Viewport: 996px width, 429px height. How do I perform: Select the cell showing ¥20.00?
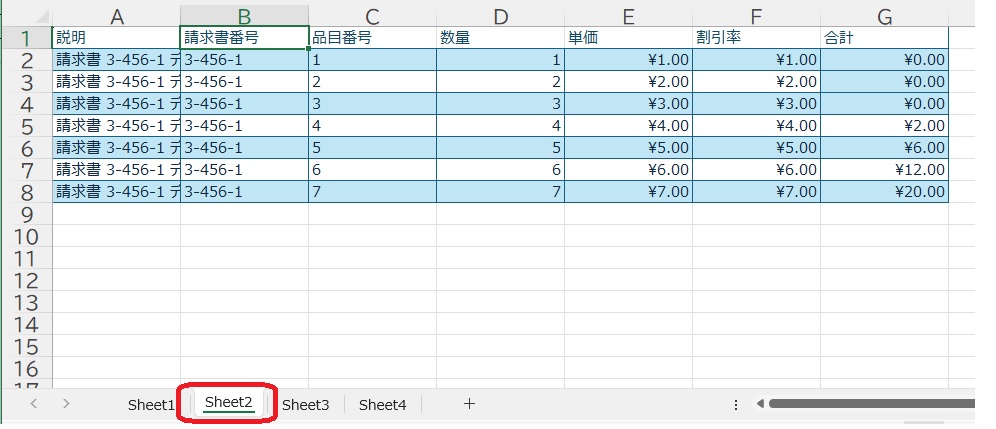(x=884, y=191)
